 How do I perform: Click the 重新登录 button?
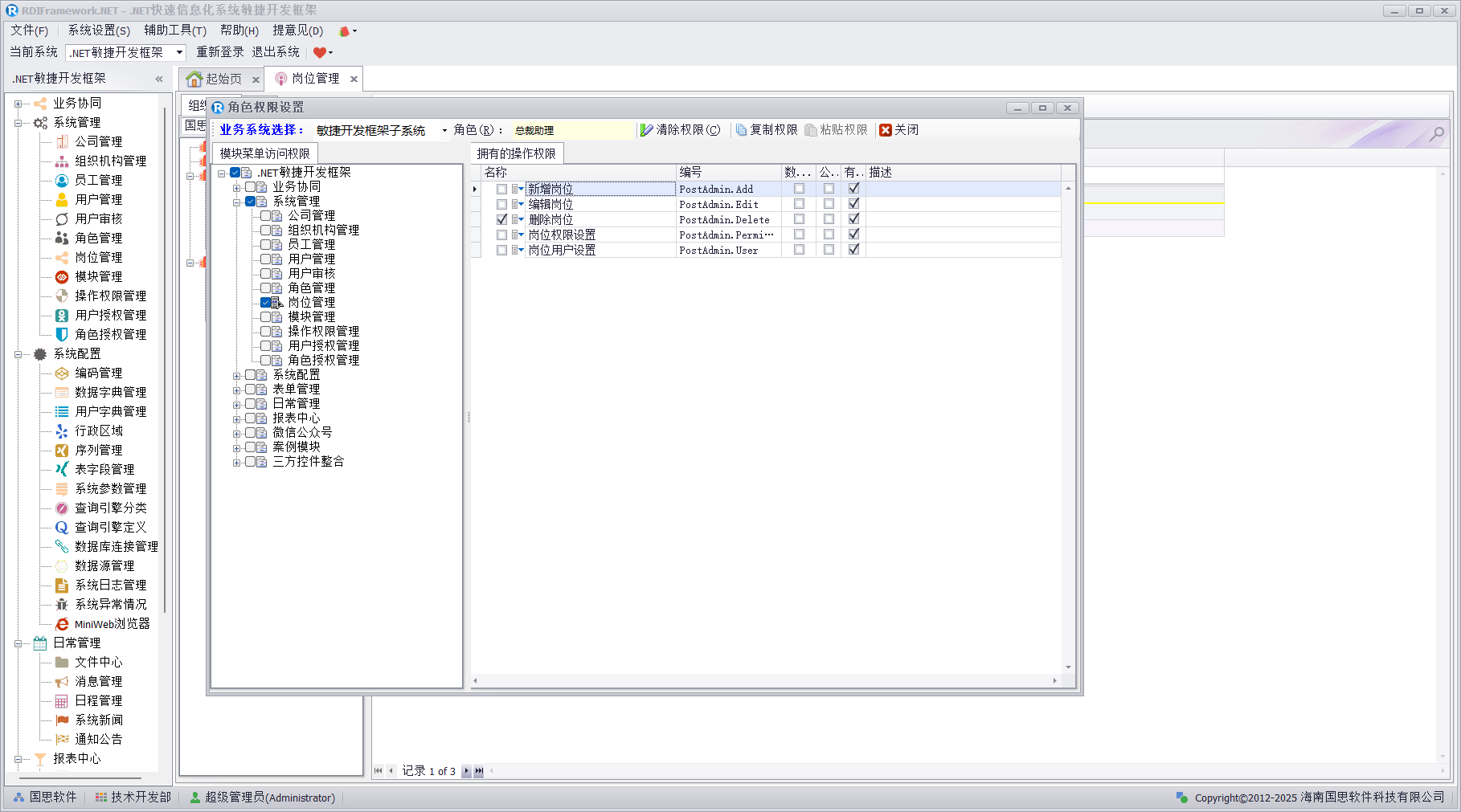pyautogui.click(x=219, y=52)
